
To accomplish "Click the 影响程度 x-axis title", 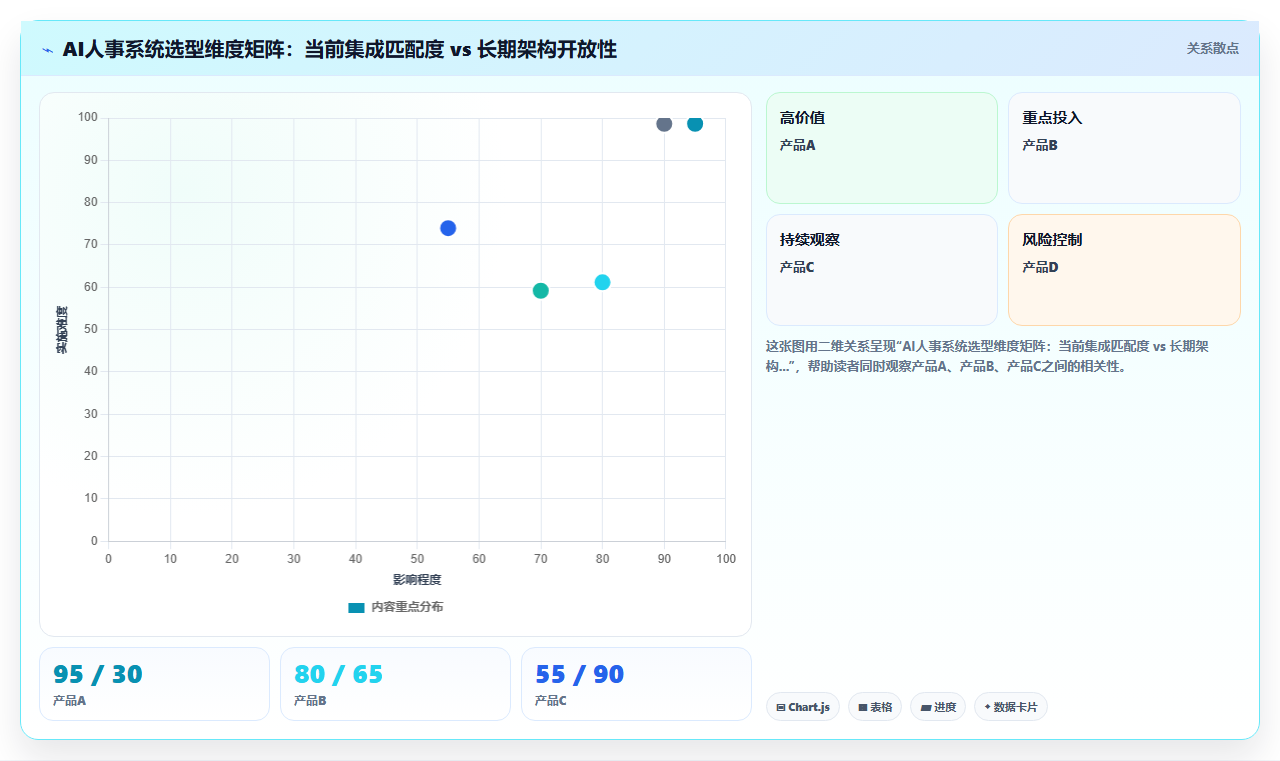I will click(x=417, y=579).
